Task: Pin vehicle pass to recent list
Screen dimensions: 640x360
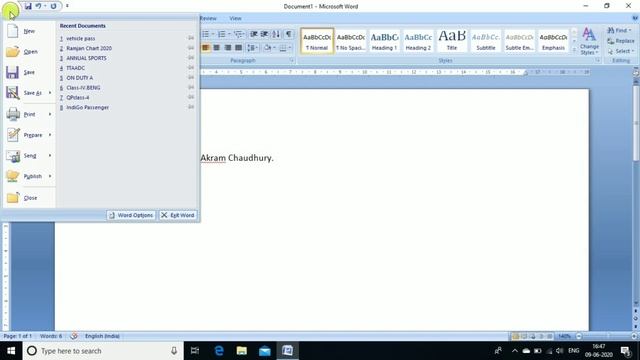Action: coord(191,38)
